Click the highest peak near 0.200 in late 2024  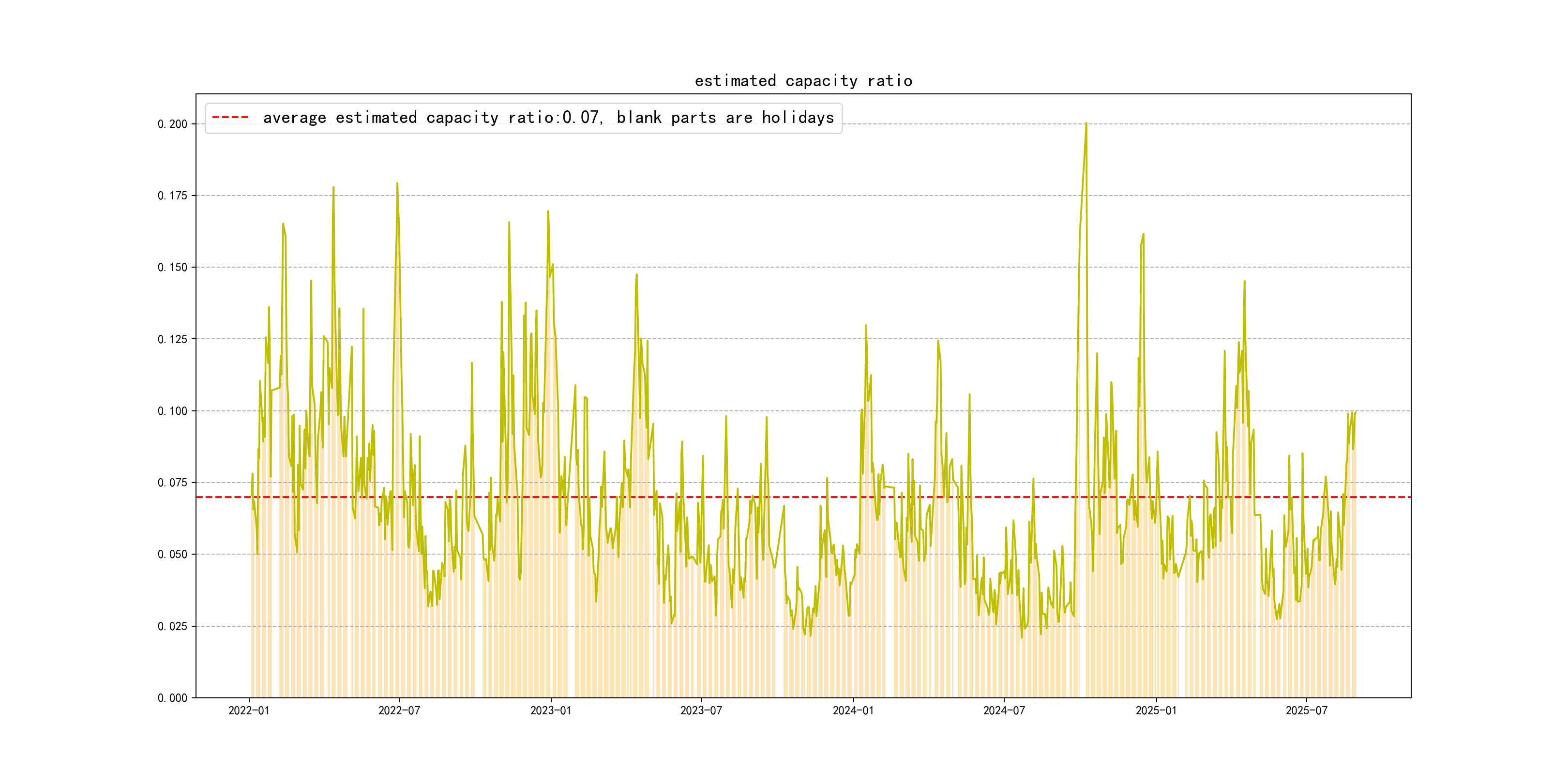point(1086,123)
